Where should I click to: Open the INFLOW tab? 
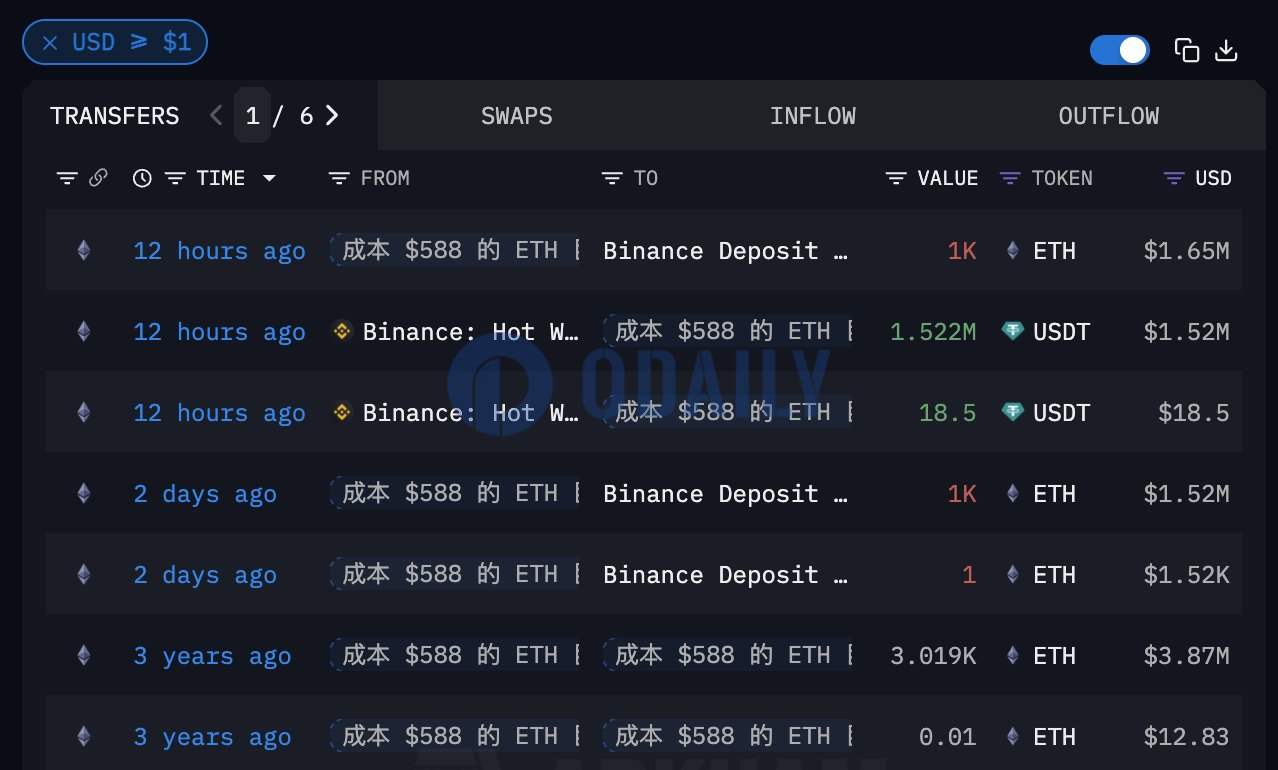[x=813, y=116]
